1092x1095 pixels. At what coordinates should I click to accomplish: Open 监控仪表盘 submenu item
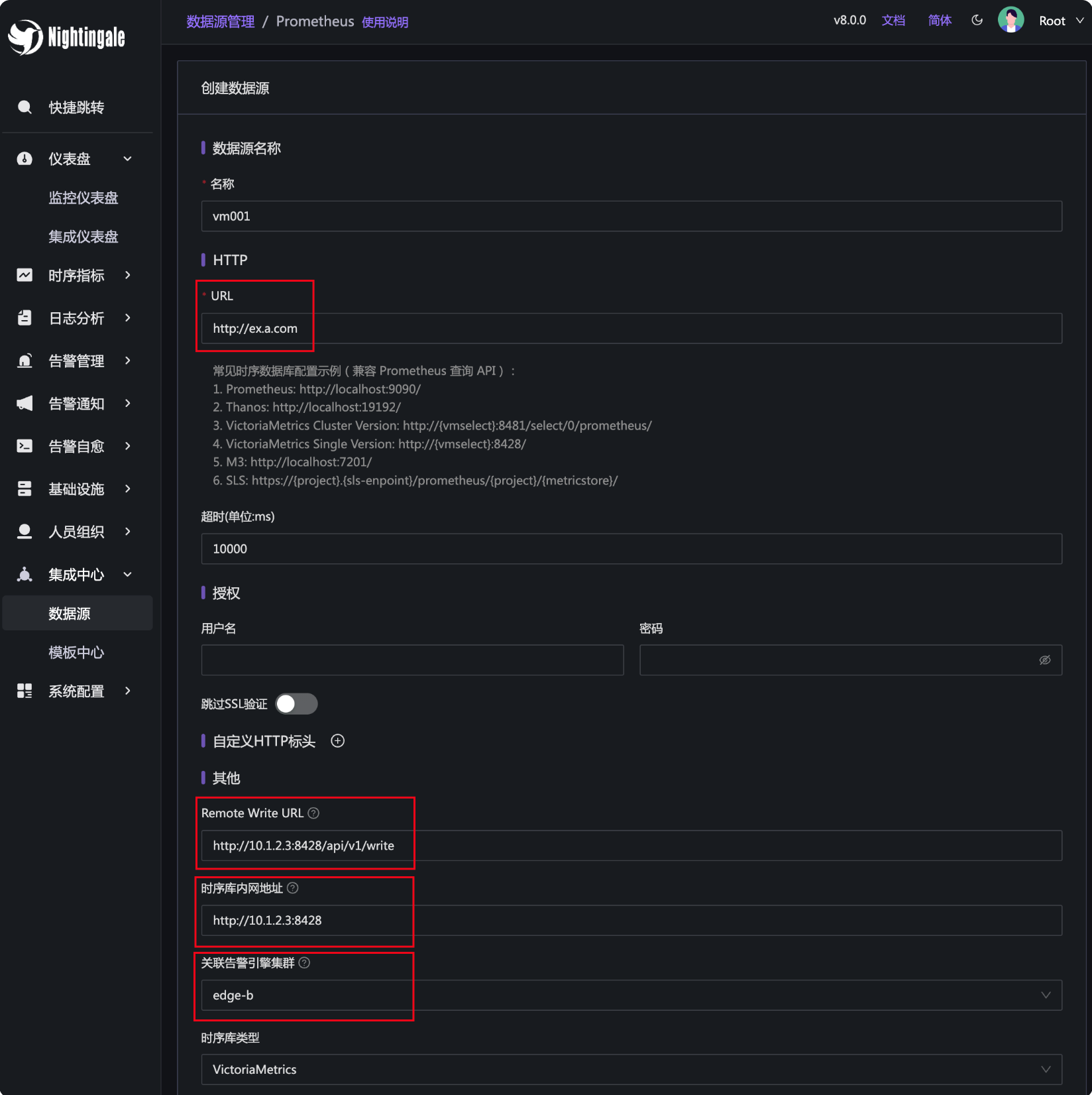click(x=83, y=198)
